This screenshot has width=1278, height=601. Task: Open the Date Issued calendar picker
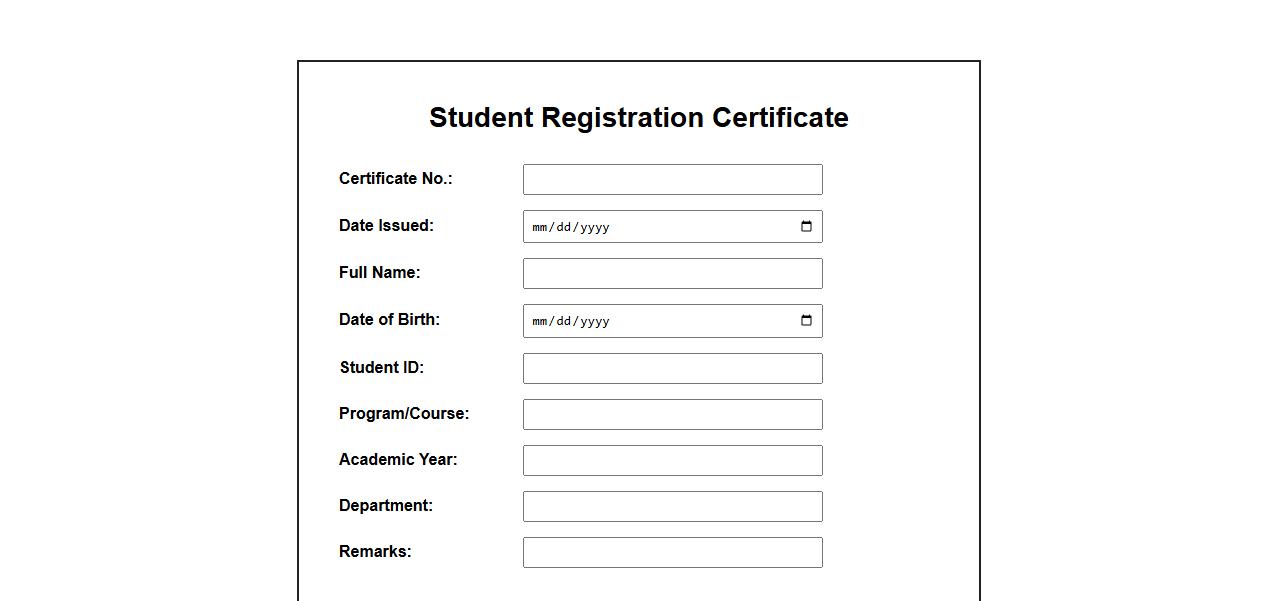tap(806, 227)
